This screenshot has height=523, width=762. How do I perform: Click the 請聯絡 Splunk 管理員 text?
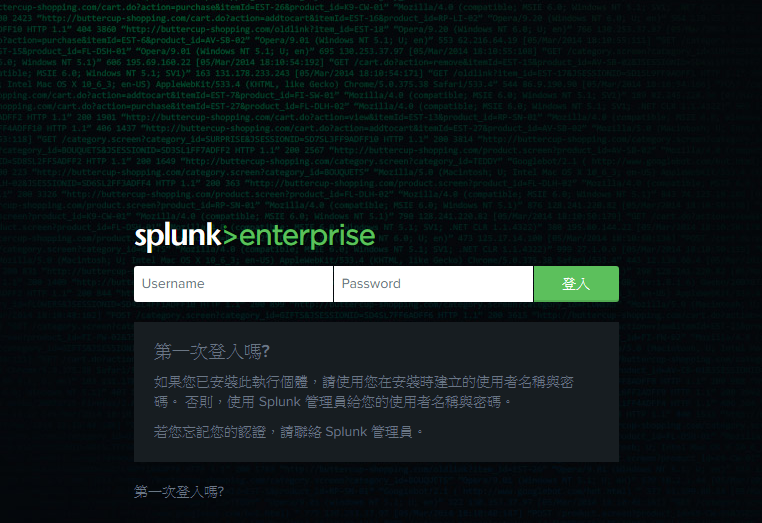pos(346,432)
